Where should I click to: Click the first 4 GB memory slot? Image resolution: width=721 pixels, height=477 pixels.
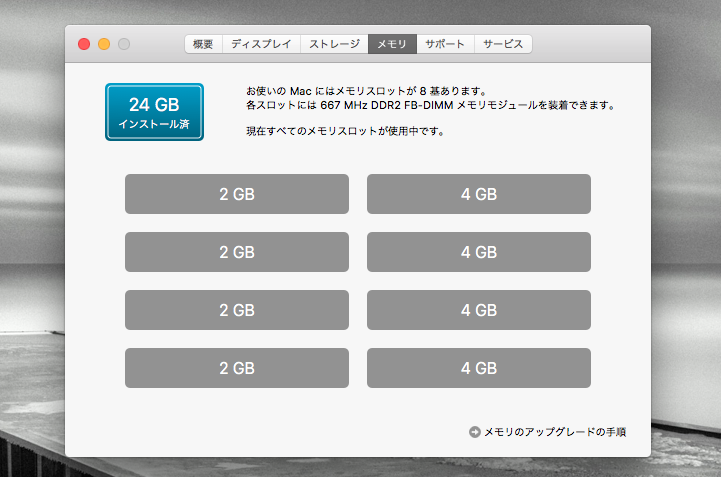coord(479,194)
